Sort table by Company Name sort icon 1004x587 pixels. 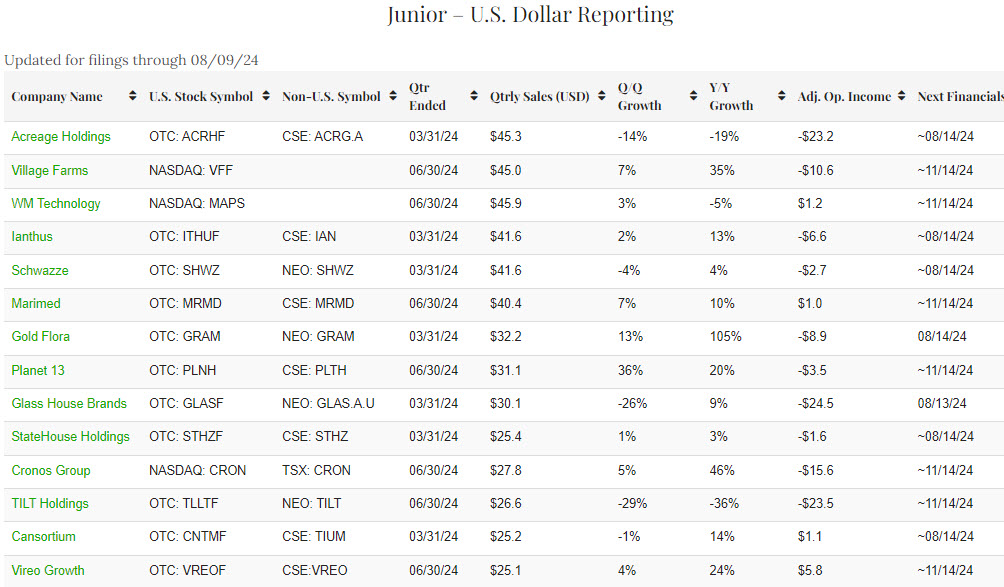pos(133,97)
